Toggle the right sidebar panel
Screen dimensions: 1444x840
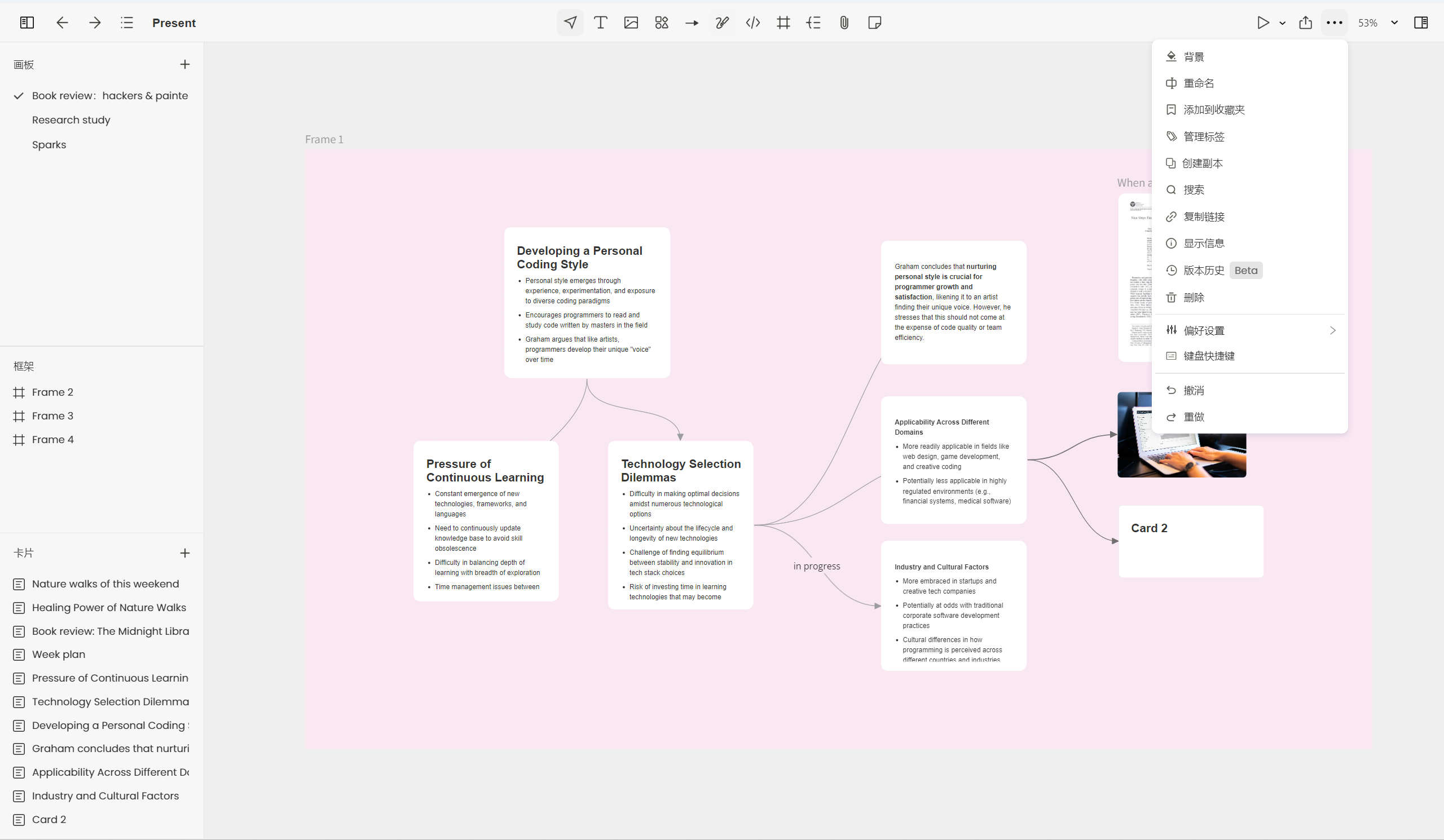(x=1421, y=23)
